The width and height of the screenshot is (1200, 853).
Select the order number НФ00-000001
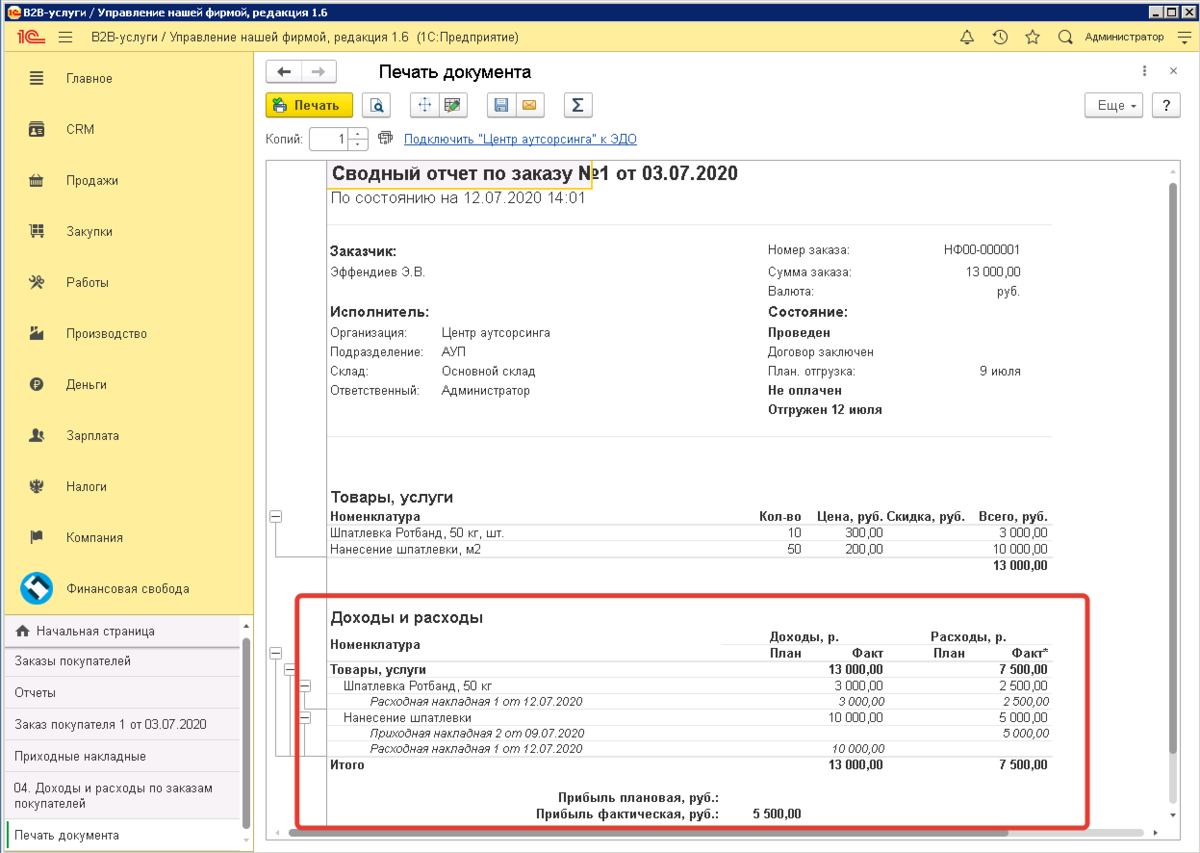click(982, 250)
